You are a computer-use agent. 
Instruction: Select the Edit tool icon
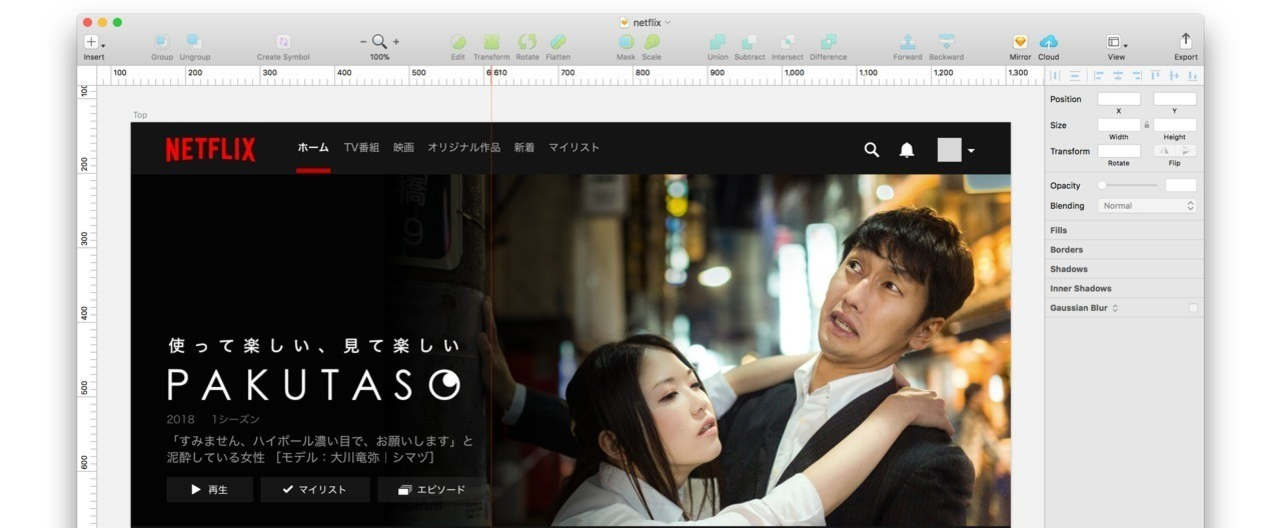tap(458, 42)
